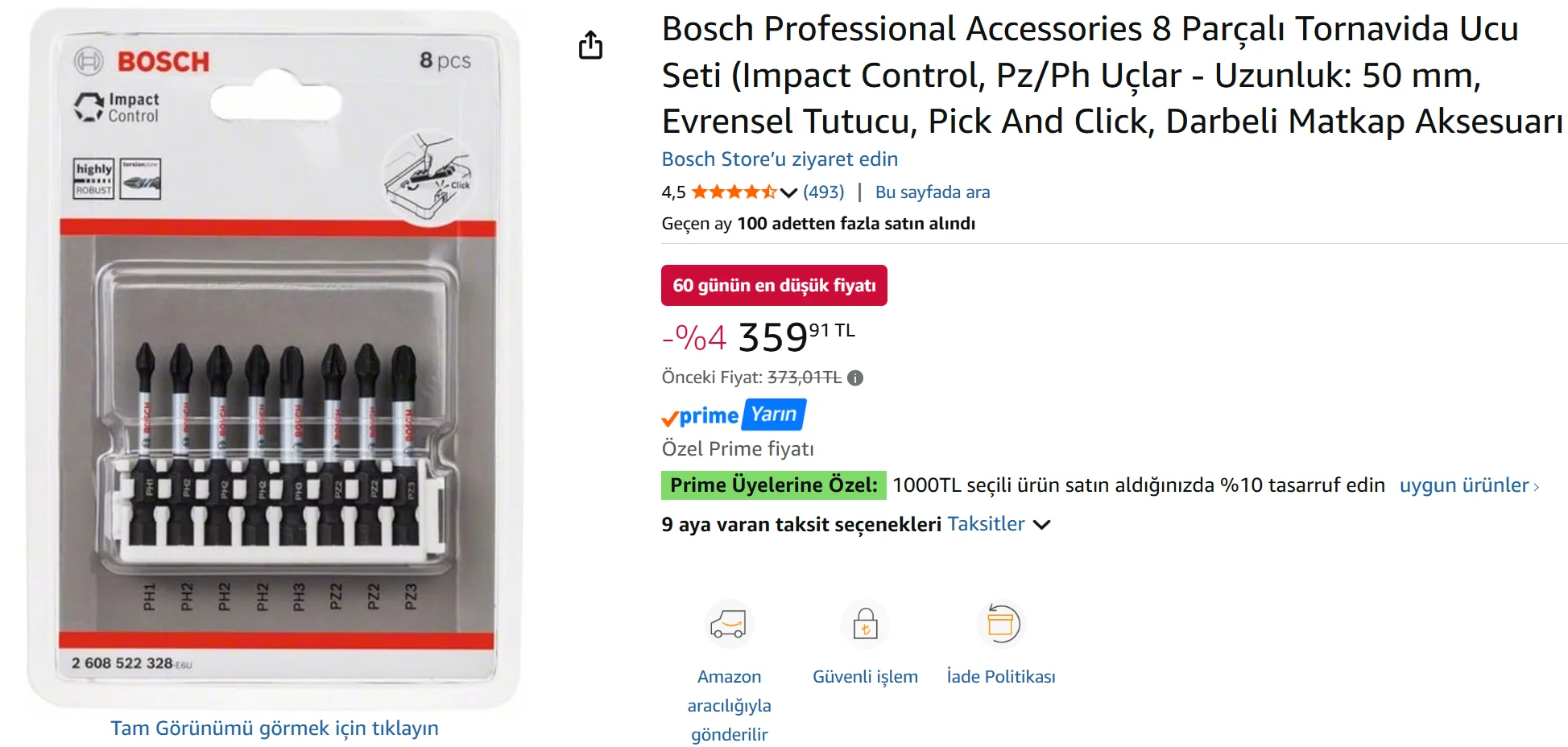Click Bu sayfada ara link
1568x747 pixels.
point(933,192)
